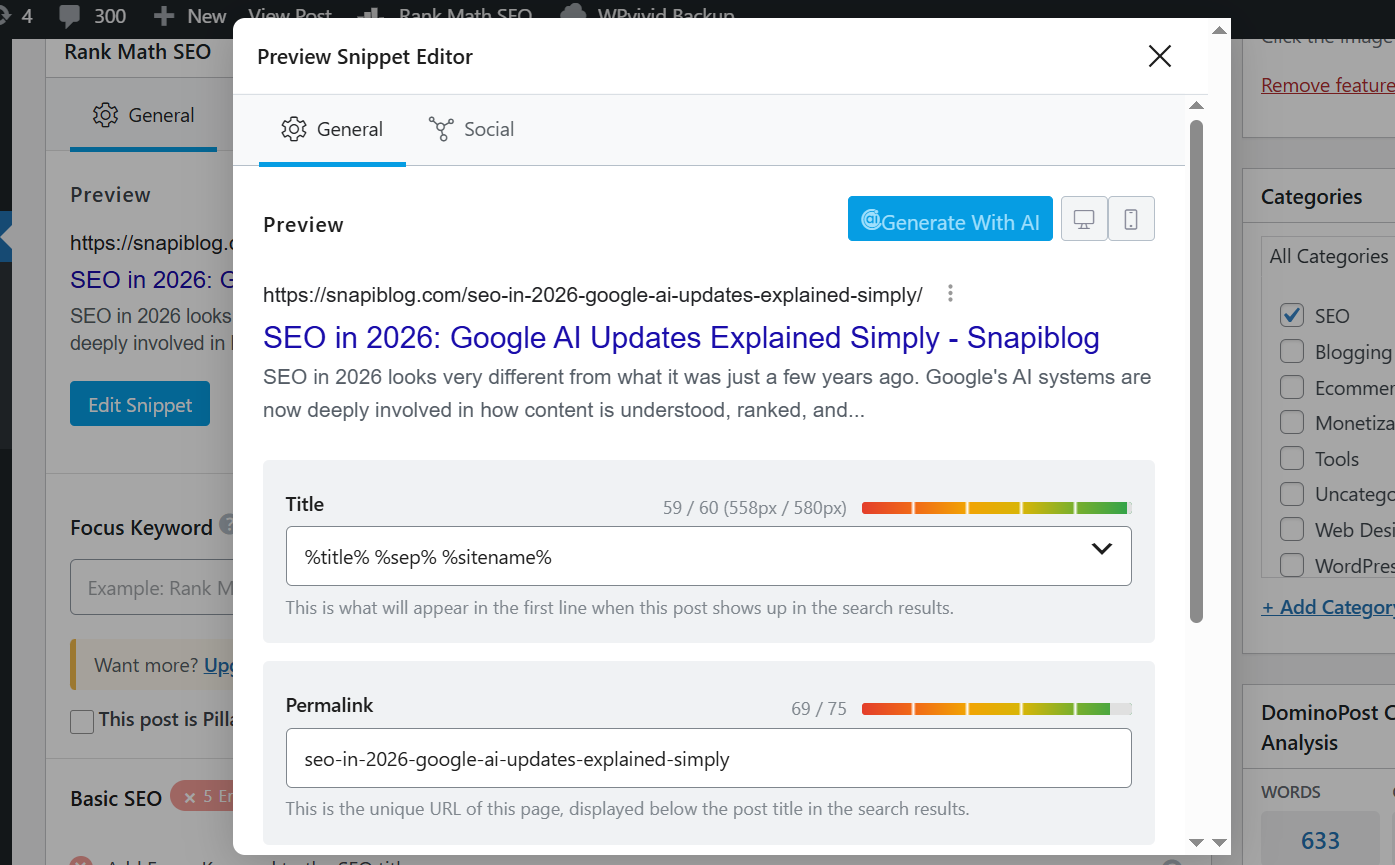Click the gear icon on the General tab
Viewport: 1395px width, 865px height.
[294, 129]
